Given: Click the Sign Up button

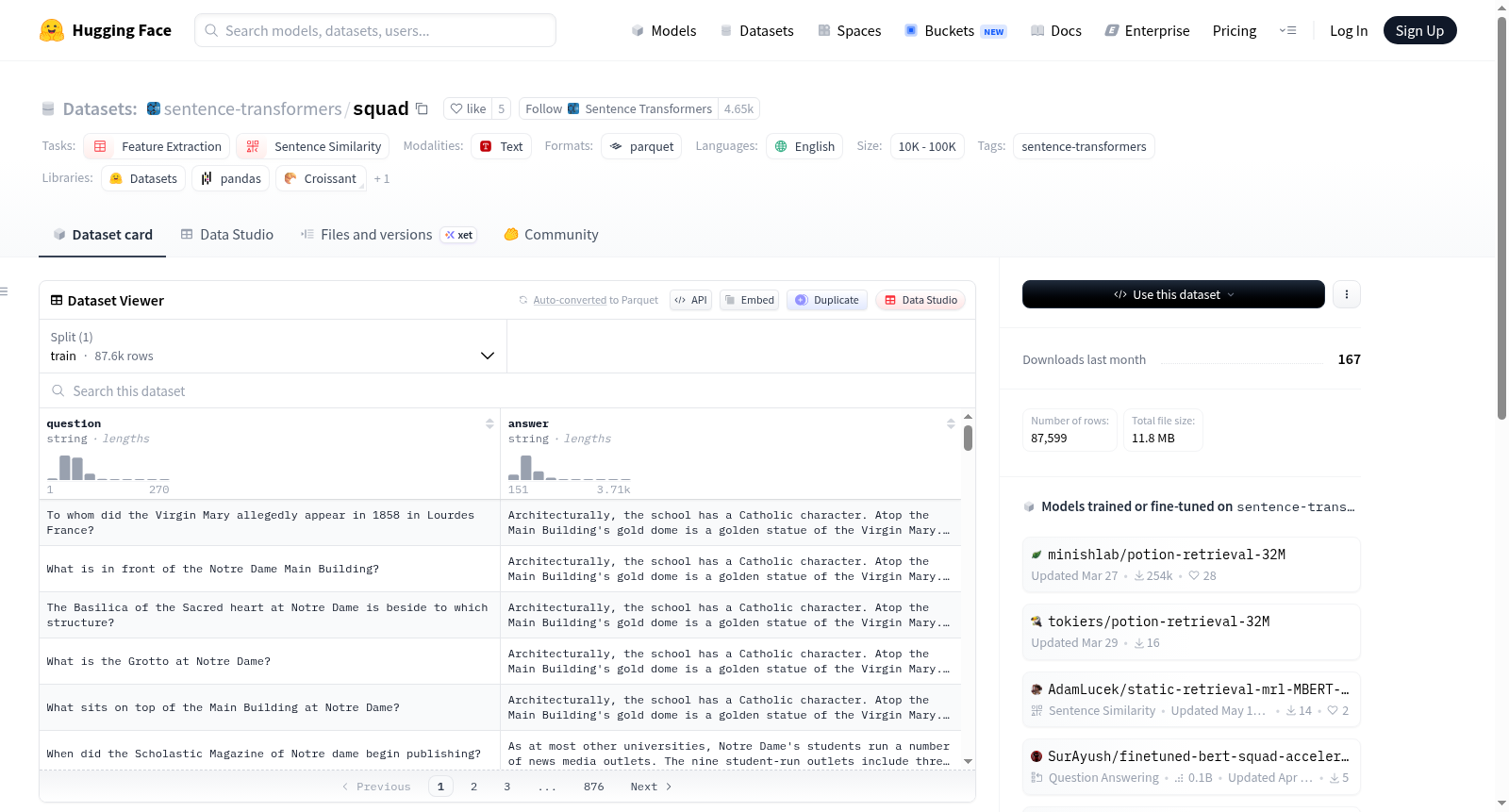Looking at the screenshot, I should coord(1419,30).
